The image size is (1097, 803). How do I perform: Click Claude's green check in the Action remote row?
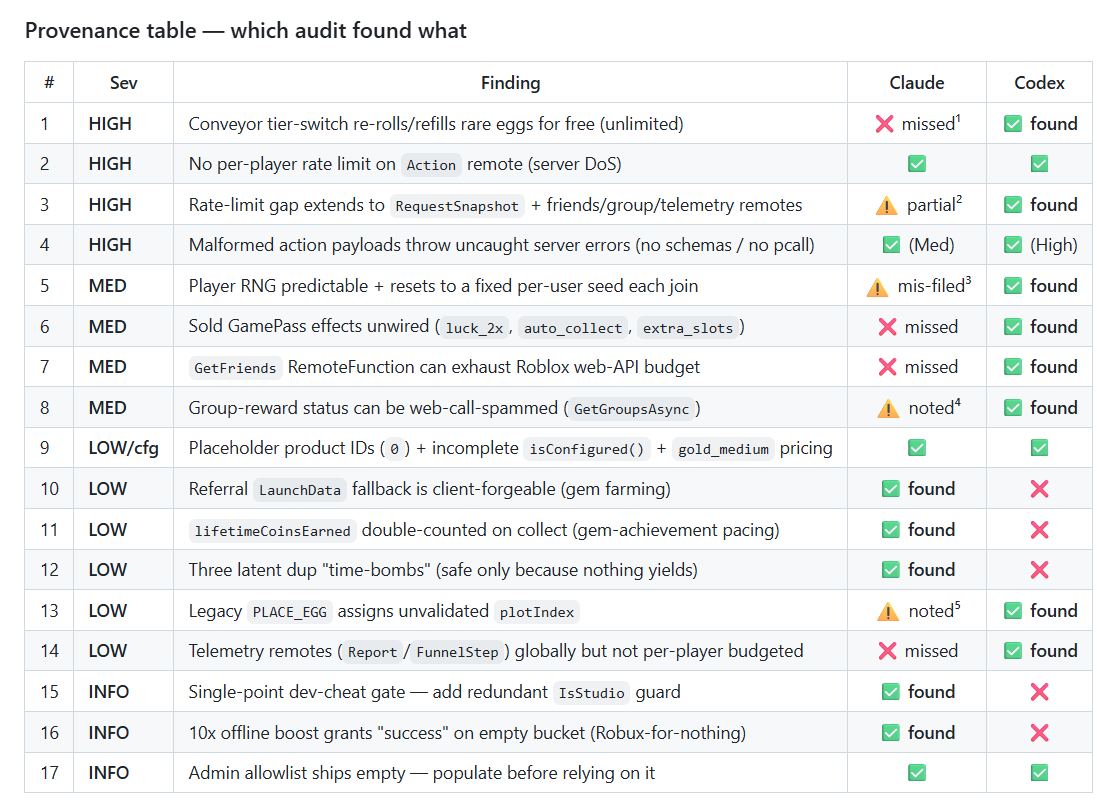pyautogui.click(x=916, y=164)
